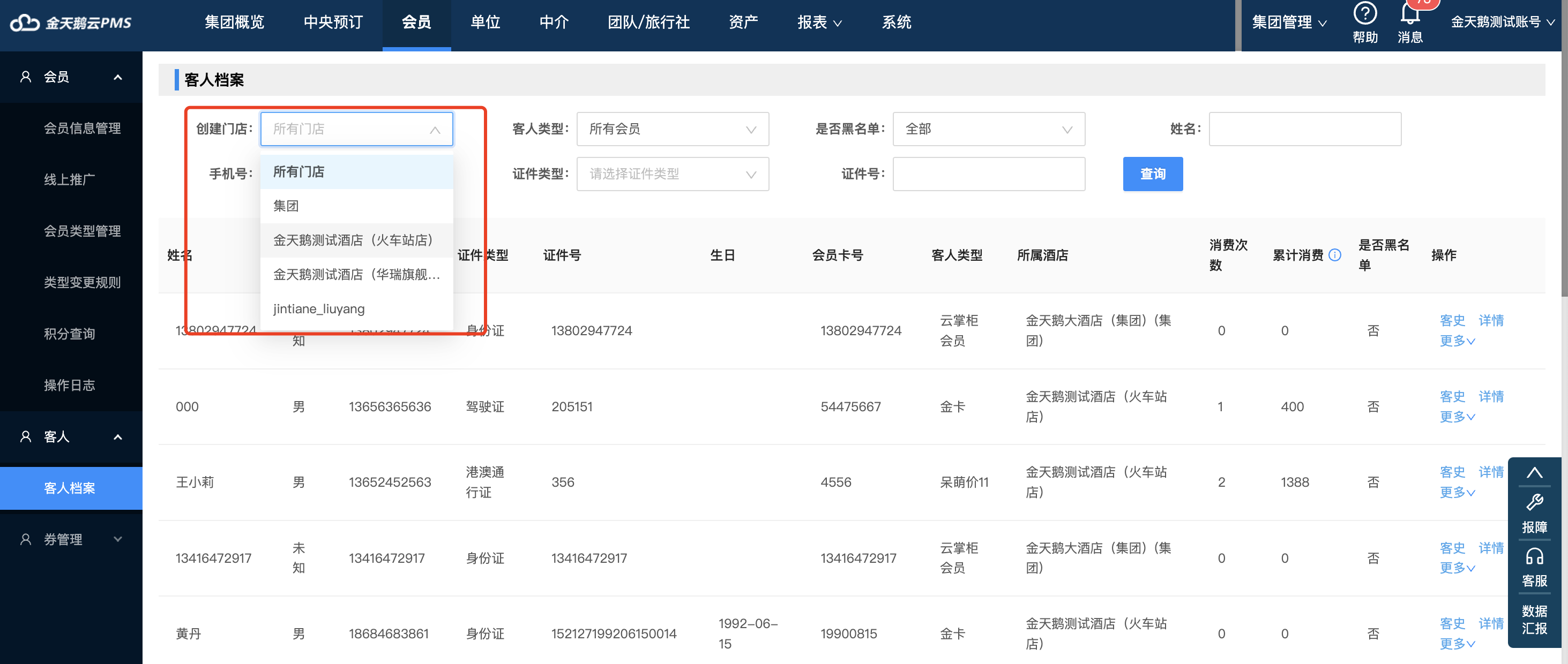Select 金天鹅测试酒店（华瑞旗舰 option
The width and height of the screenshot is (1568, 664).
tap(356, 274)
